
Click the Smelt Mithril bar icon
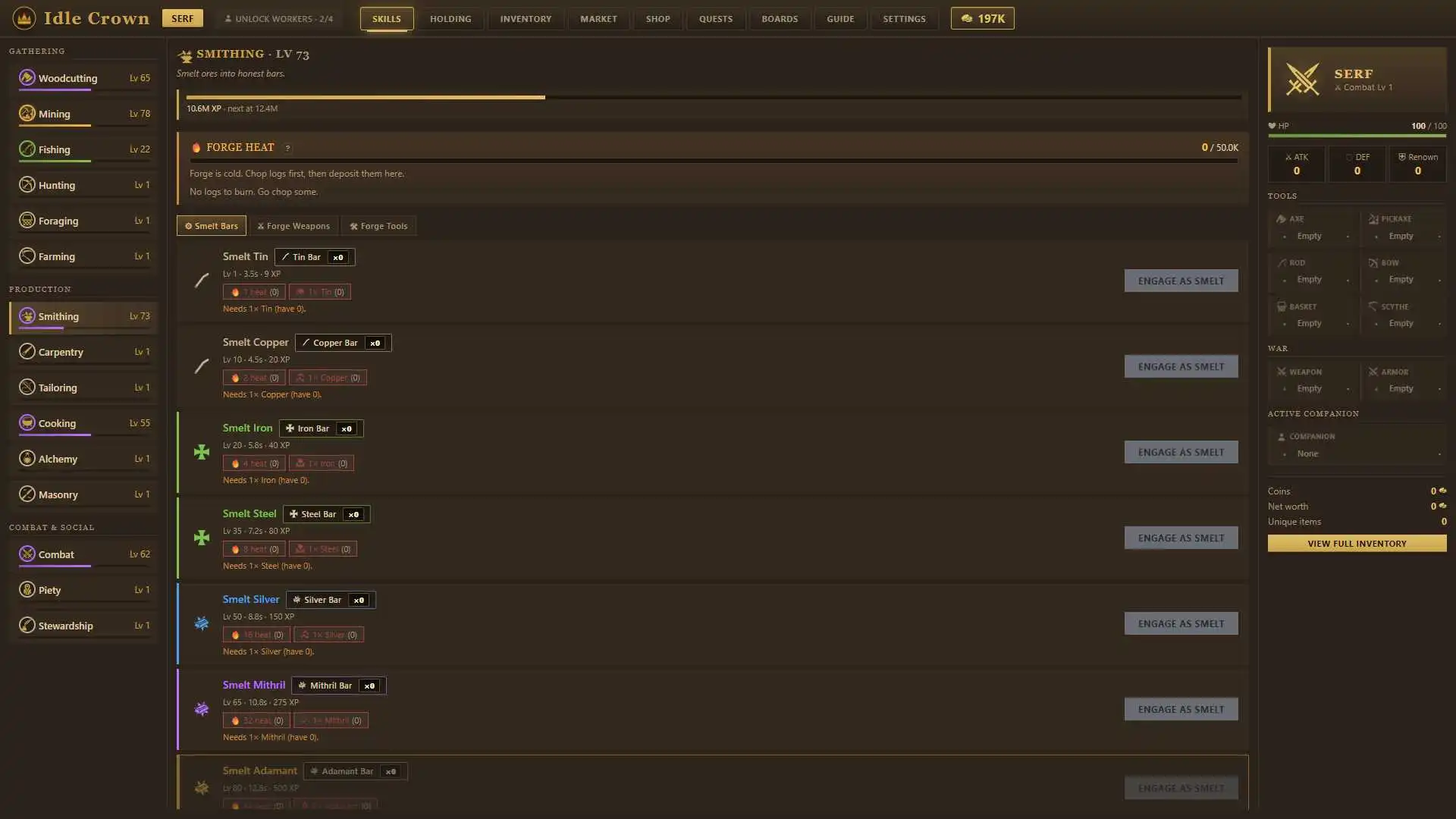[202, 709]
